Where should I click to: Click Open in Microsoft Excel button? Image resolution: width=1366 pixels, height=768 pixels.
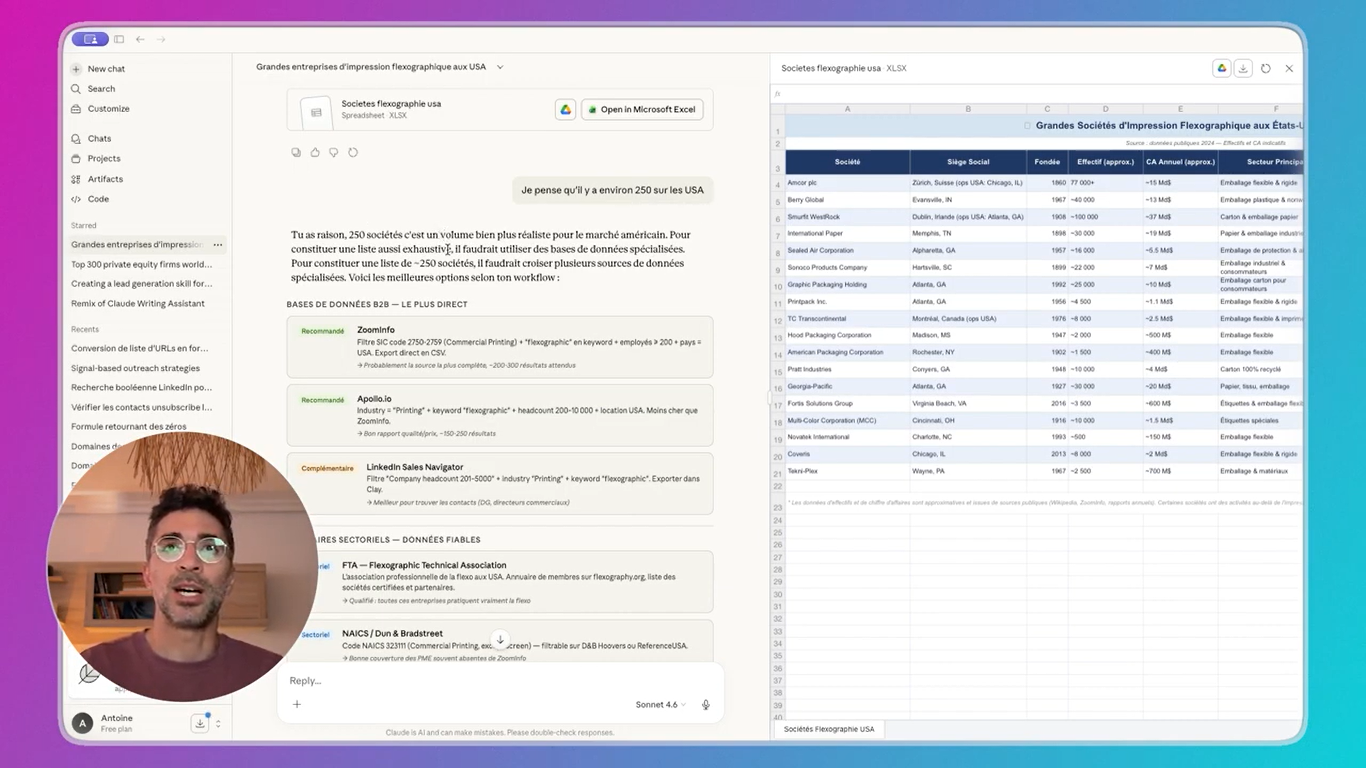(642, 110)
